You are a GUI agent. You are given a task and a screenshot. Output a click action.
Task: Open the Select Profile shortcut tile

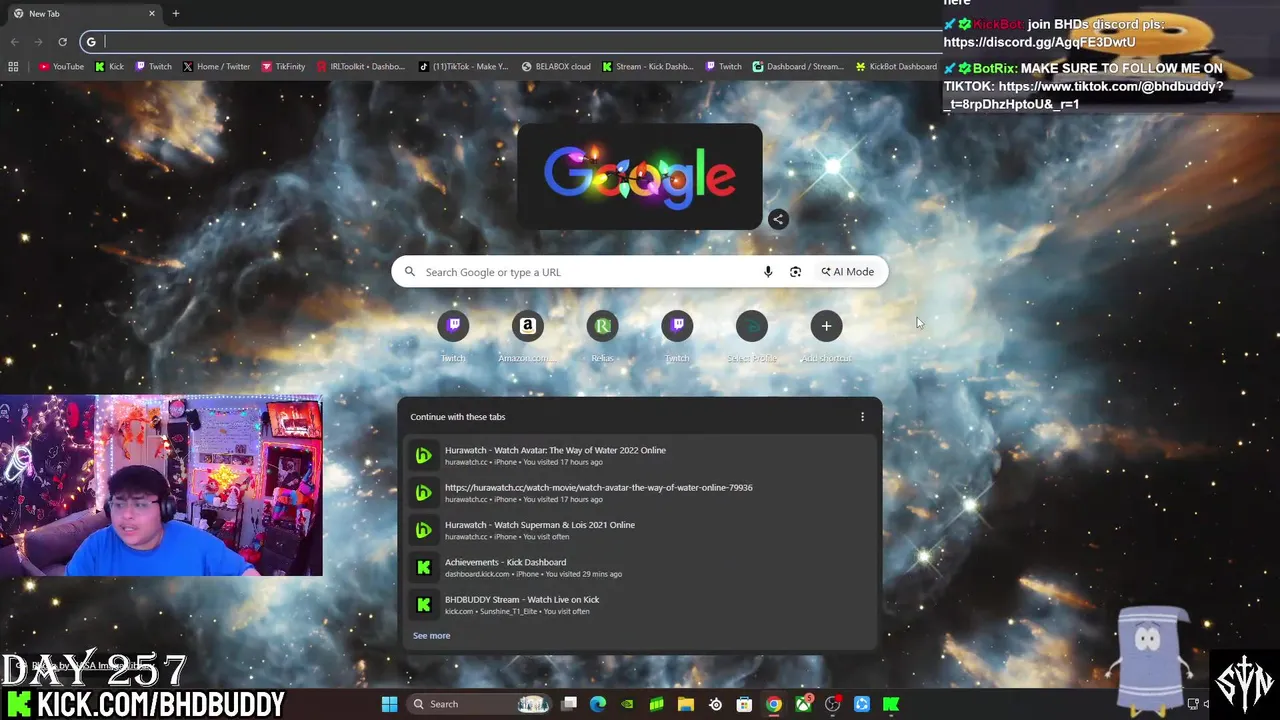(752, 334)
